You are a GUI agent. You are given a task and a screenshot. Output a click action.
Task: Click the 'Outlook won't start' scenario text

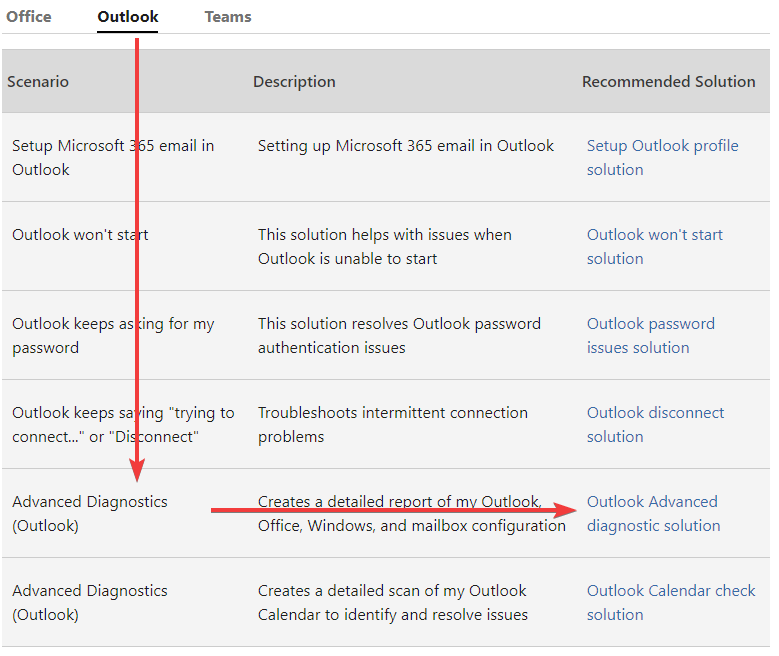point(80,235)
